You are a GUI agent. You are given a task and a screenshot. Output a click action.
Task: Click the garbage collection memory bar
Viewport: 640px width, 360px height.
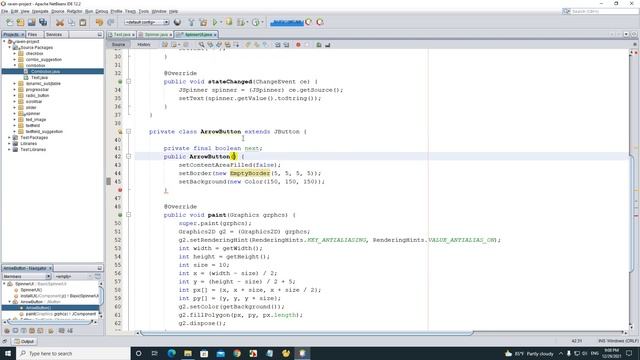(x=287, y=22)
